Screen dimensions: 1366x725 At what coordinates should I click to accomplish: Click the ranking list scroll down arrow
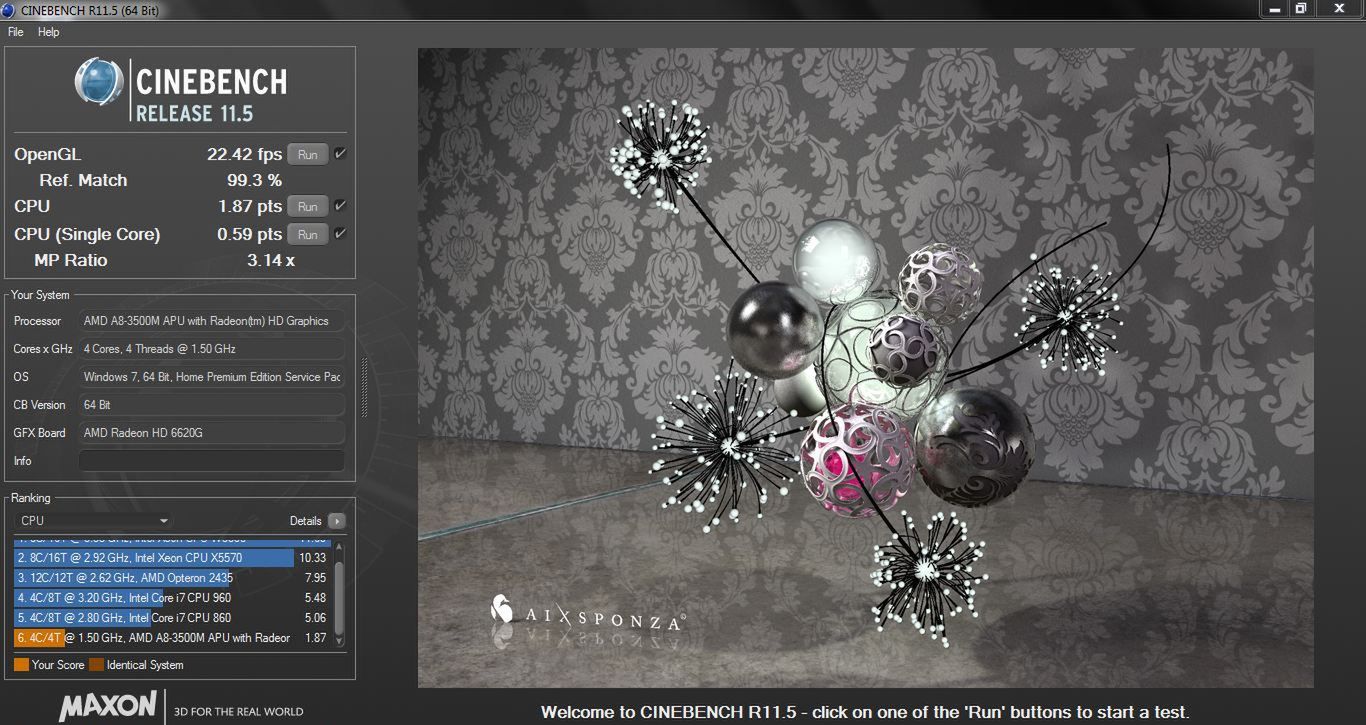(339, 641)
